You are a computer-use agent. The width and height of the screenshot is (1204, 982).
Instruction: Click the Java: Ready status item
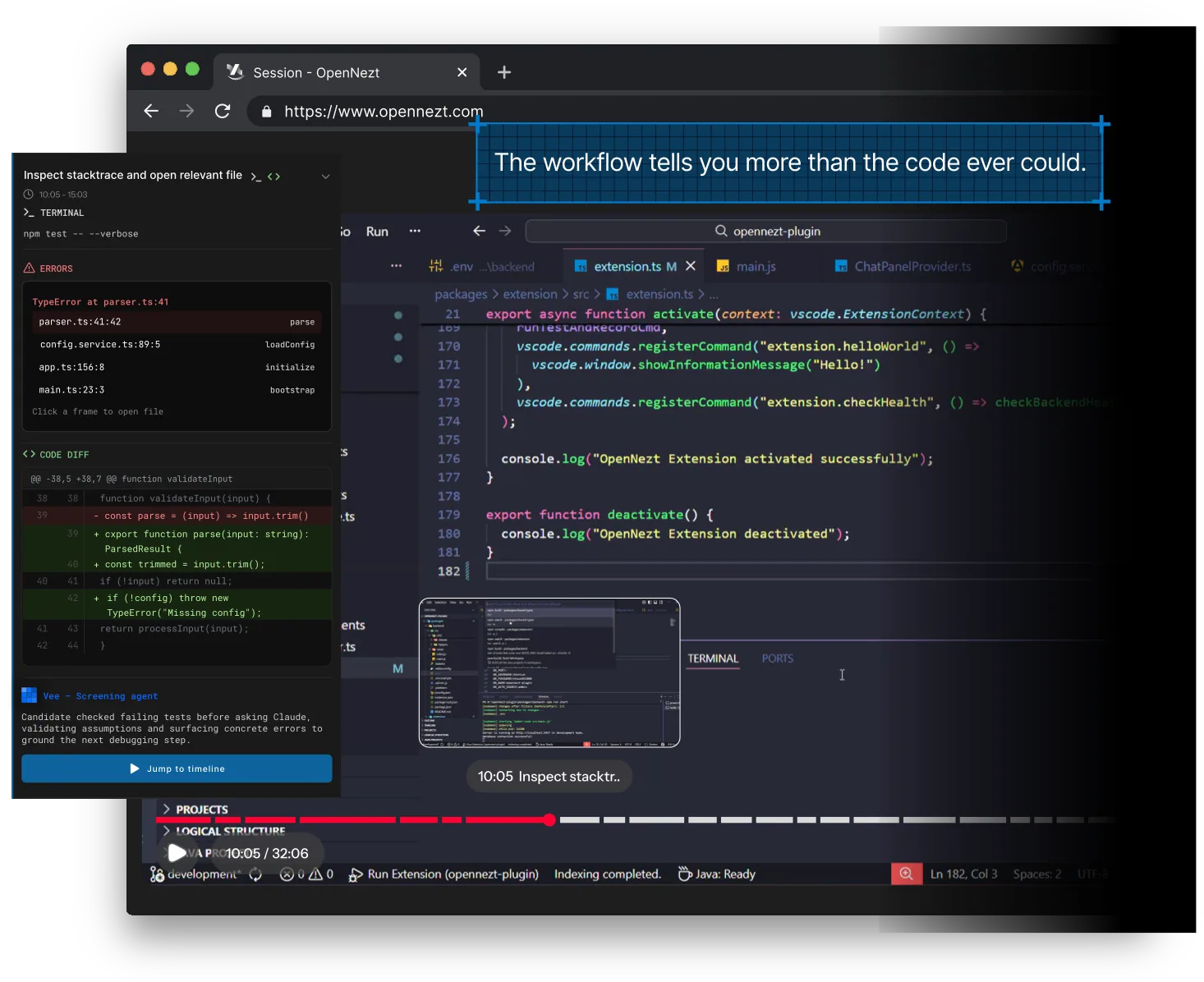tap(716, 874)
